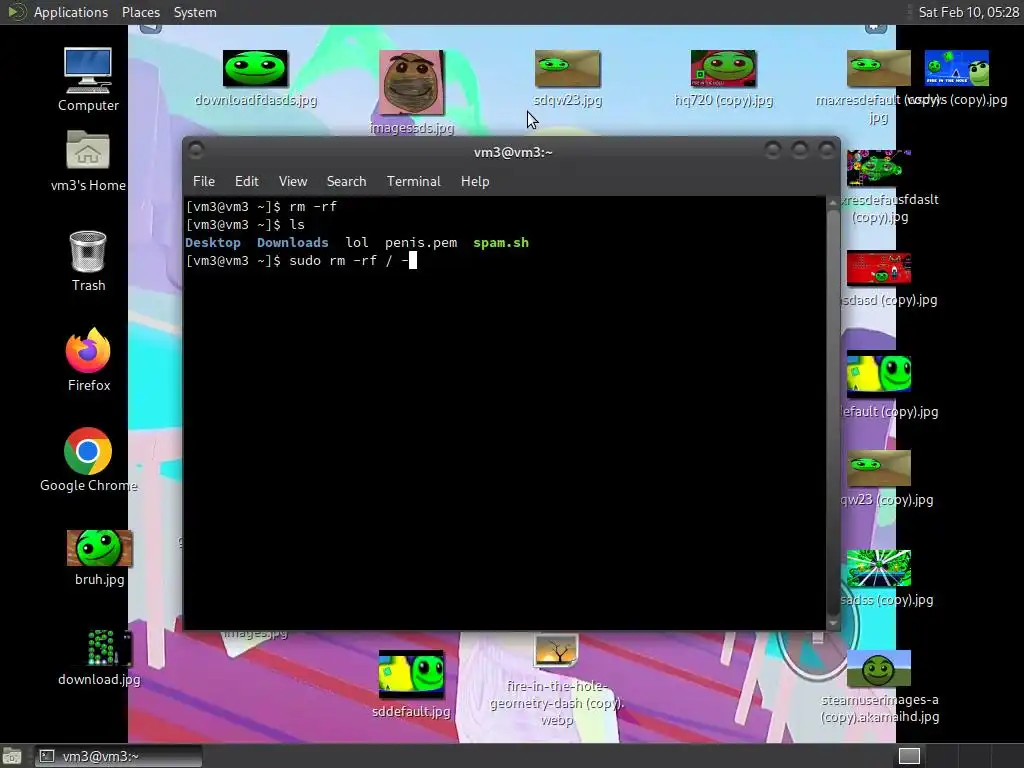1024x768 pixels.
Task: Select the qw23 (copy).jpg image
Action: tap(879, 468)
